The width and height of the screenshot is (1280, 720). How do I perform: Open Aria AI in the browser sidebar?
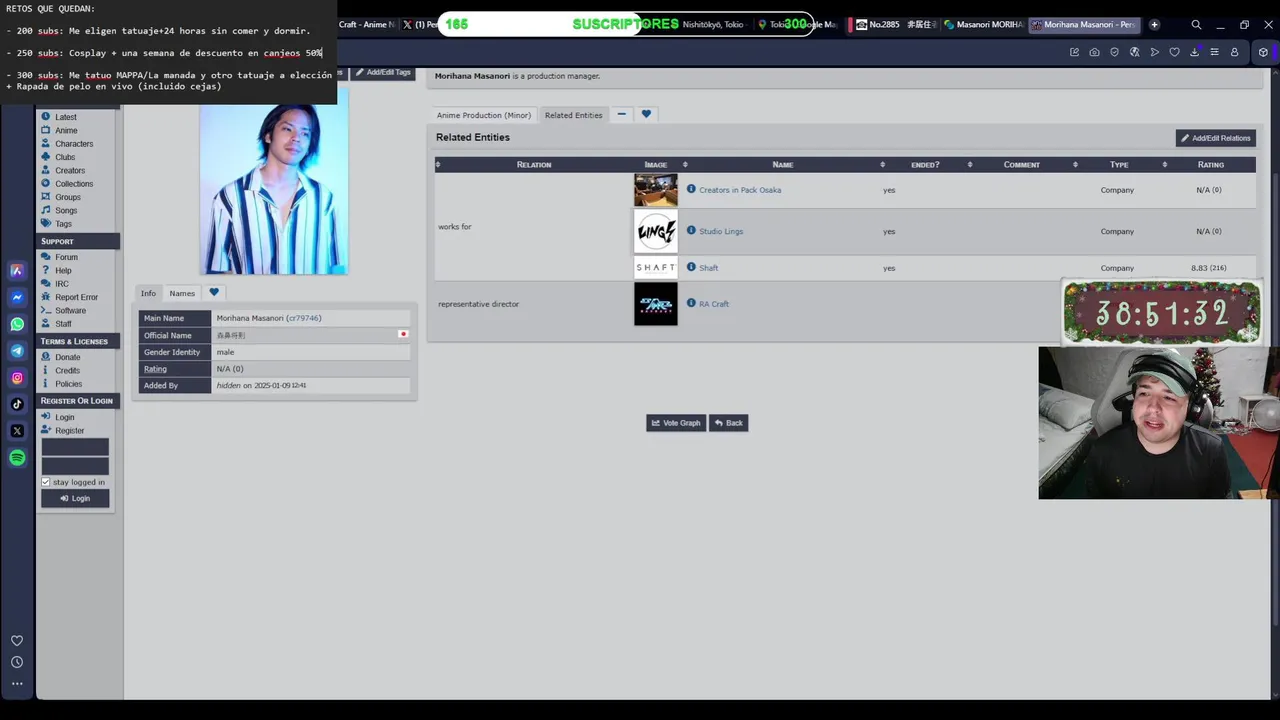[x=17, y=271]
